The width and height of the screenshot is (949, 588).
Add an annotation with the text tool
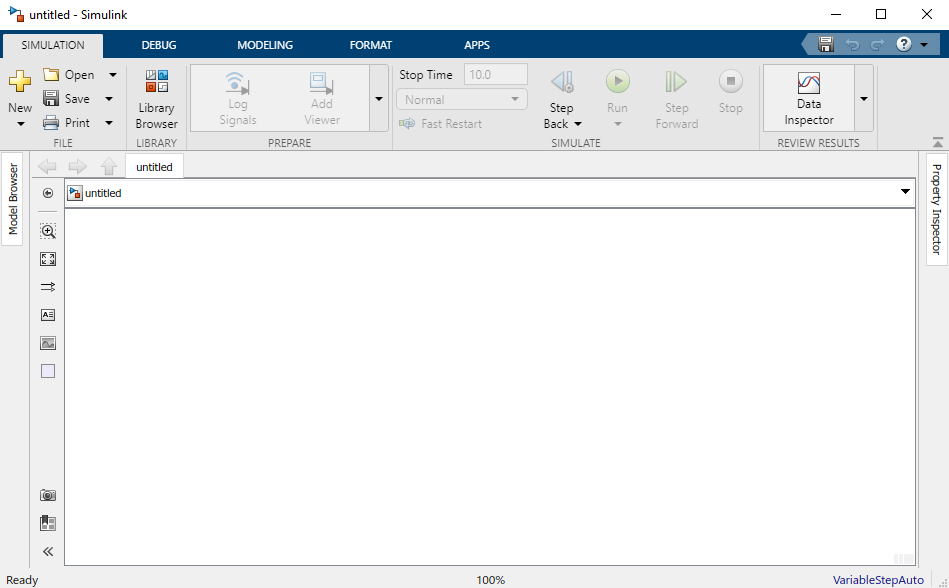pos(48,315)
